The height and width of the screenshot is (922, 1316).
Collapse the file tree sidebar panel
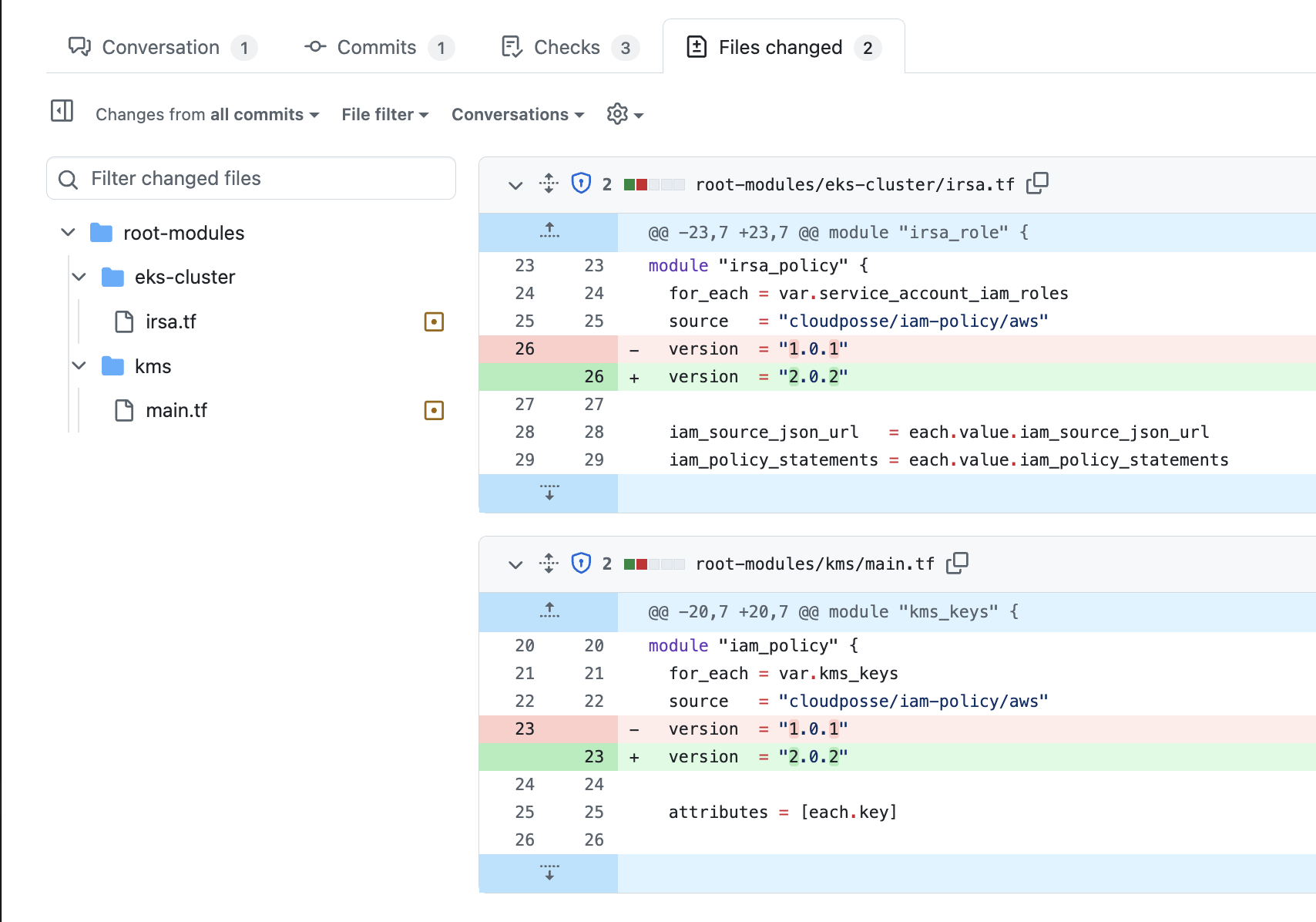coord(61,111)
